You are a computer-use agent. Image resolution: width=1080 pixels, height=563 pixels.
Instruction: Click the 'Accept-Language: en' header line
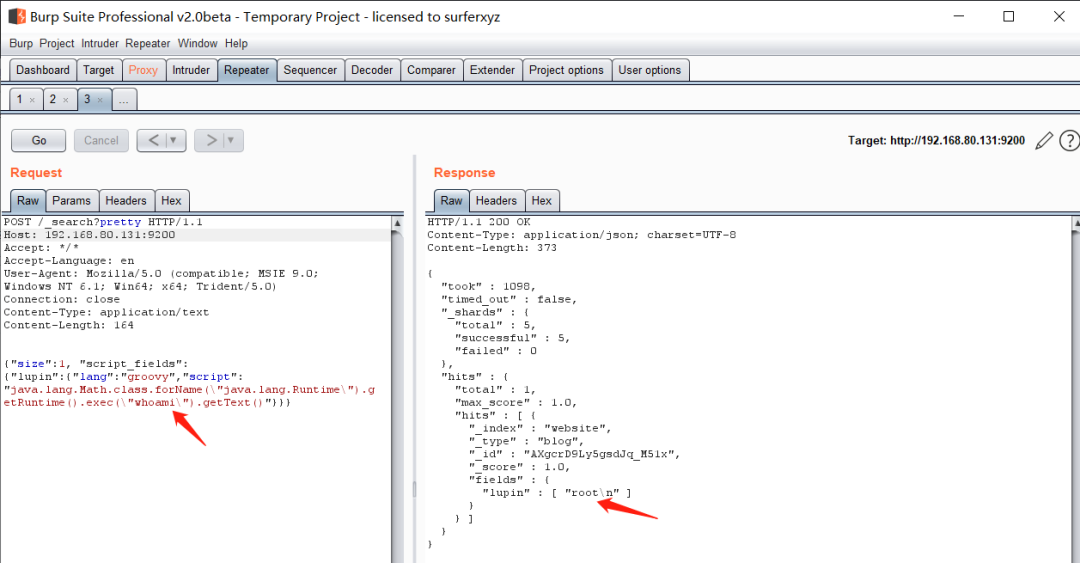point(69,261)
